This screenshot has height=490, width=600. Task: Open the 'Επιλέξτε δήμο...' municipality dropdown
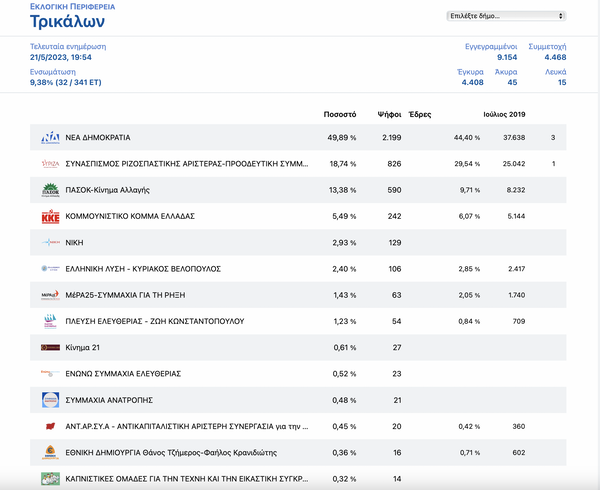click(506, 16)
